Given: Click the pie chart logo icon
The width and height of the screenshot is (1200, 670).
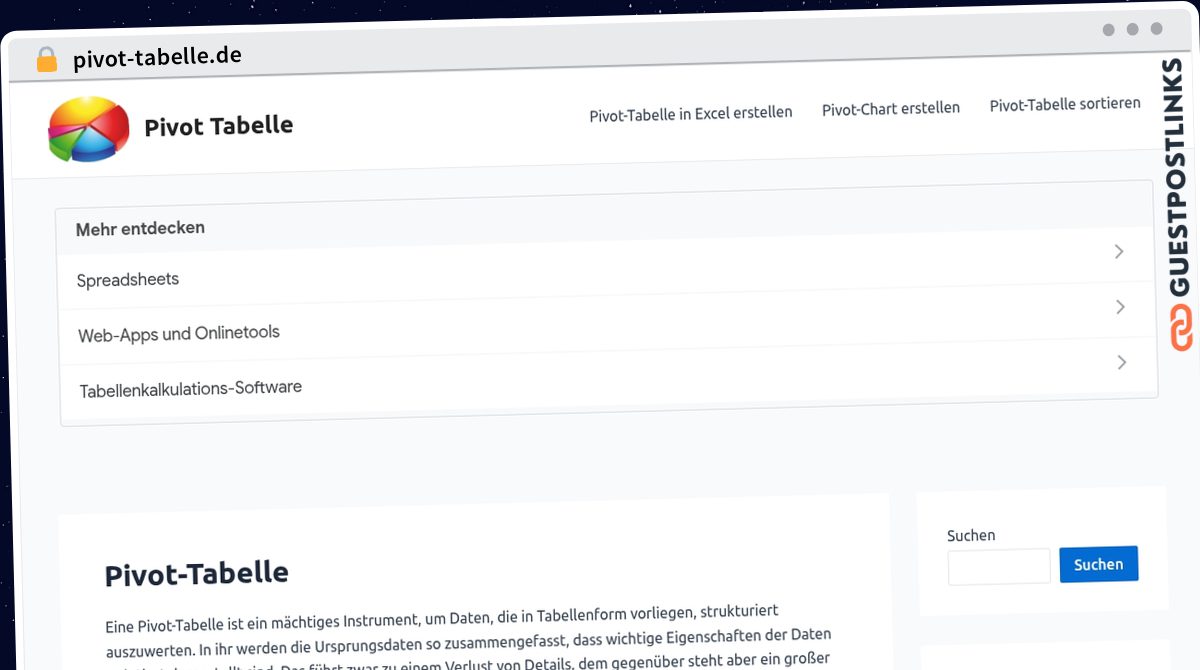Looking at the screenshot, I should [x=89, y=129].
